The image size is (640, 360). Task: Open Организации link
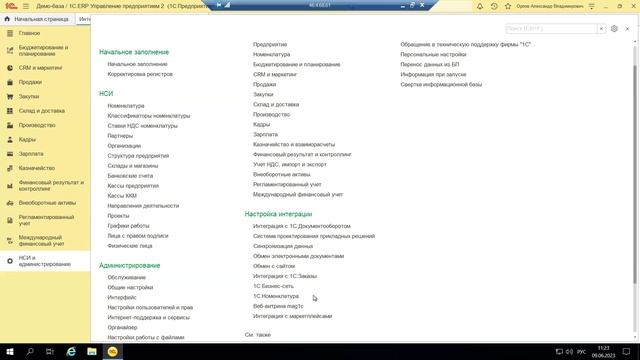(x=124, y=146)
